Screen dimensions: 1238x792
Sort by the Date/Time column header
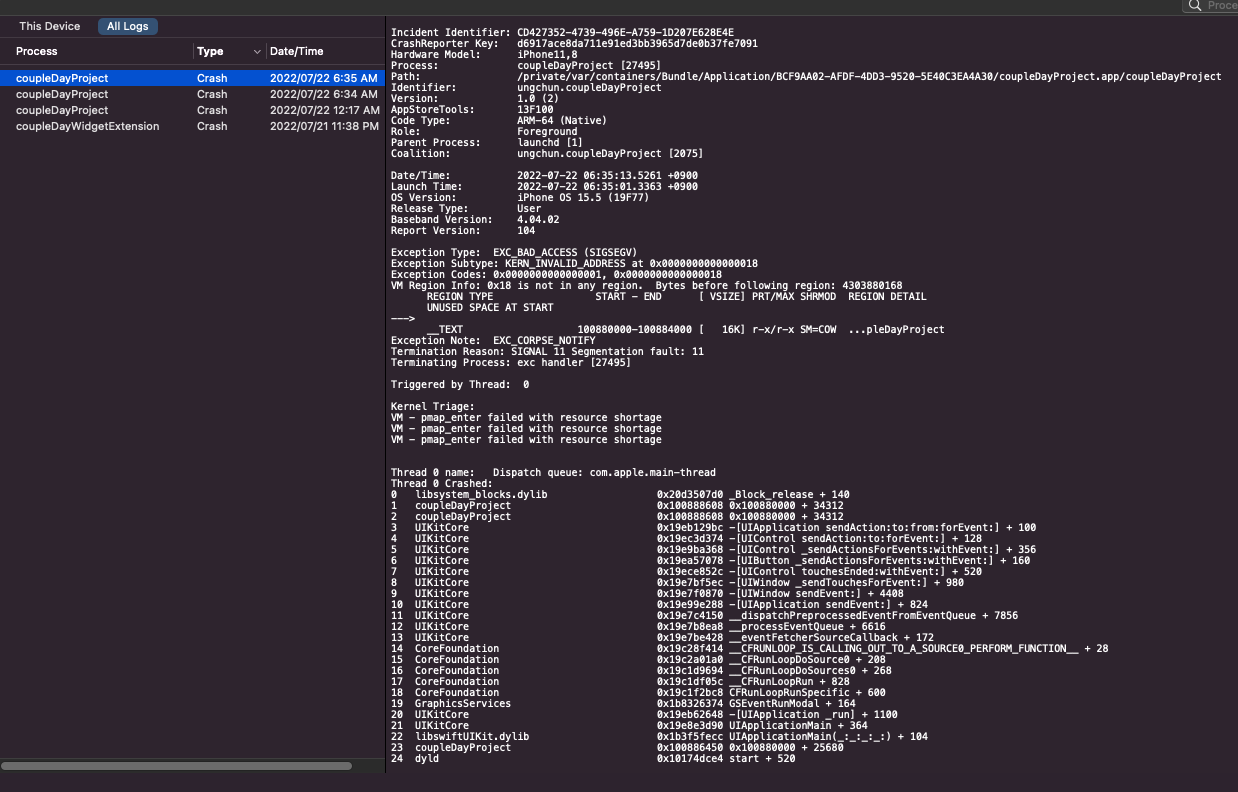coord(297,51)
